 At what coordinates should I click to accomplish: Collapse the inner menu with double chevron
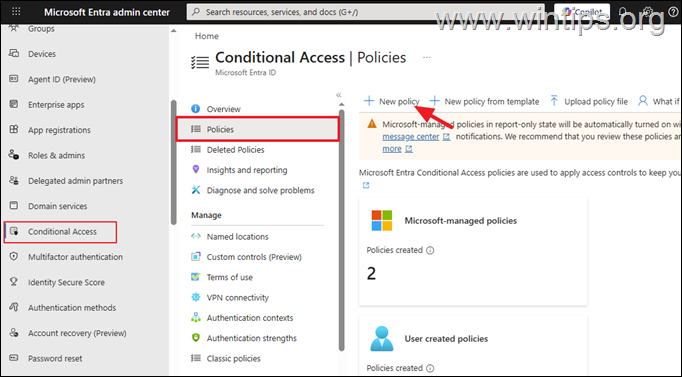(x=339, y=94)
